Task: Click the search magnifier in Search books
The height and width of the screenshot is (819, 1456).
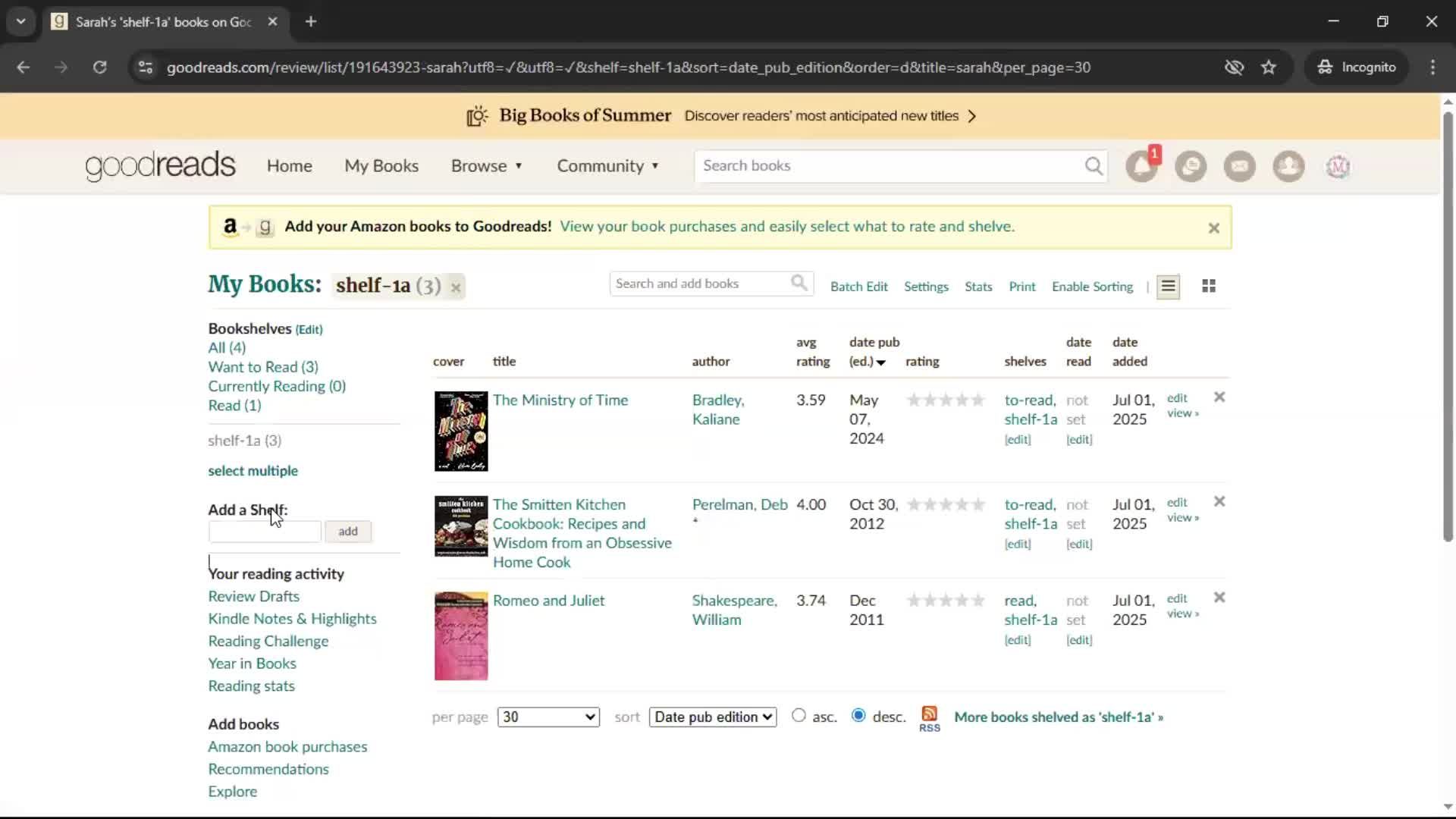Action: pos(1094,166)
